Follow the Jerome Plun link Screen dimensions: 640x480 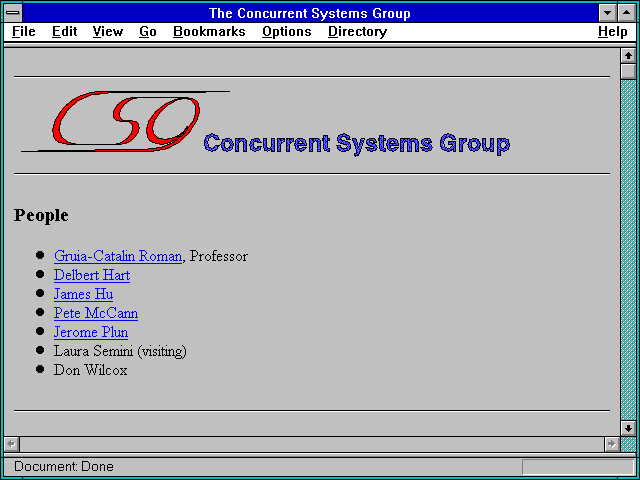pos(91,332)
